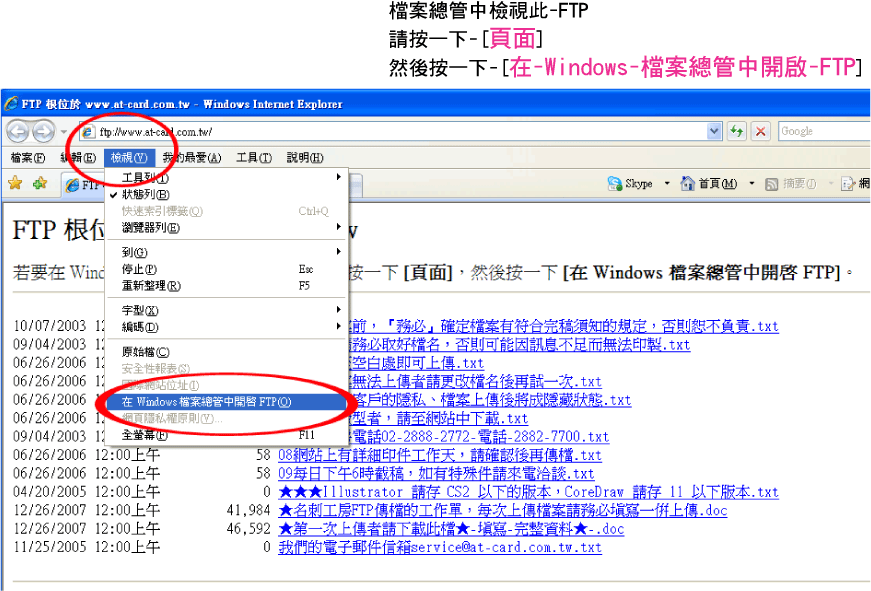Open the link ending 否則恕不負責.txt
Viewport: 871px width, 591px height.
563,326
